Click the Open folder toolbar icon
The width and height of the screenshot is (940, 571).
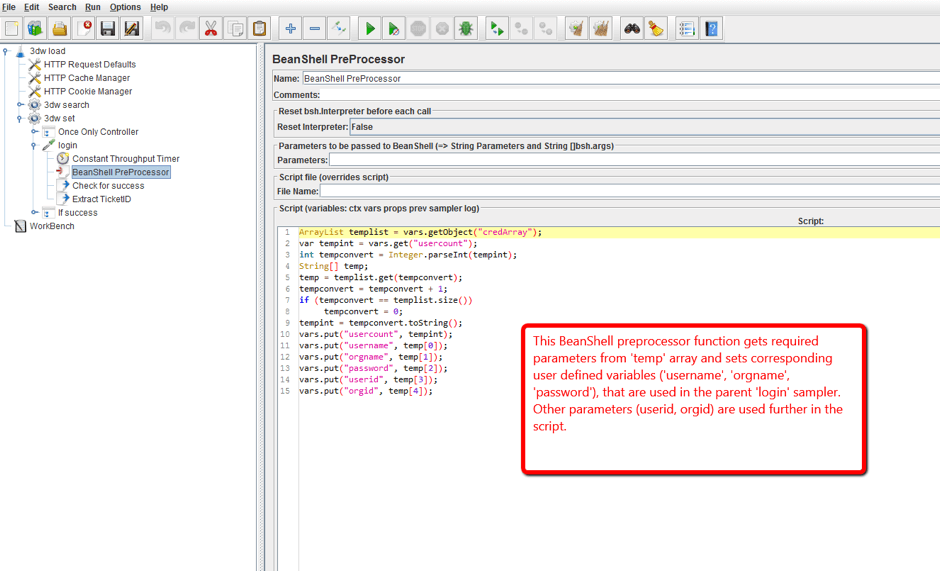click(60, 29)
